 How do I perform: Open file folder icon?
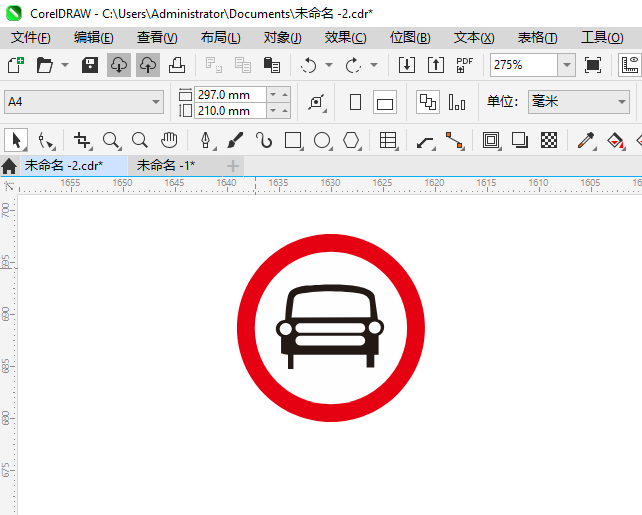(45, 65)
